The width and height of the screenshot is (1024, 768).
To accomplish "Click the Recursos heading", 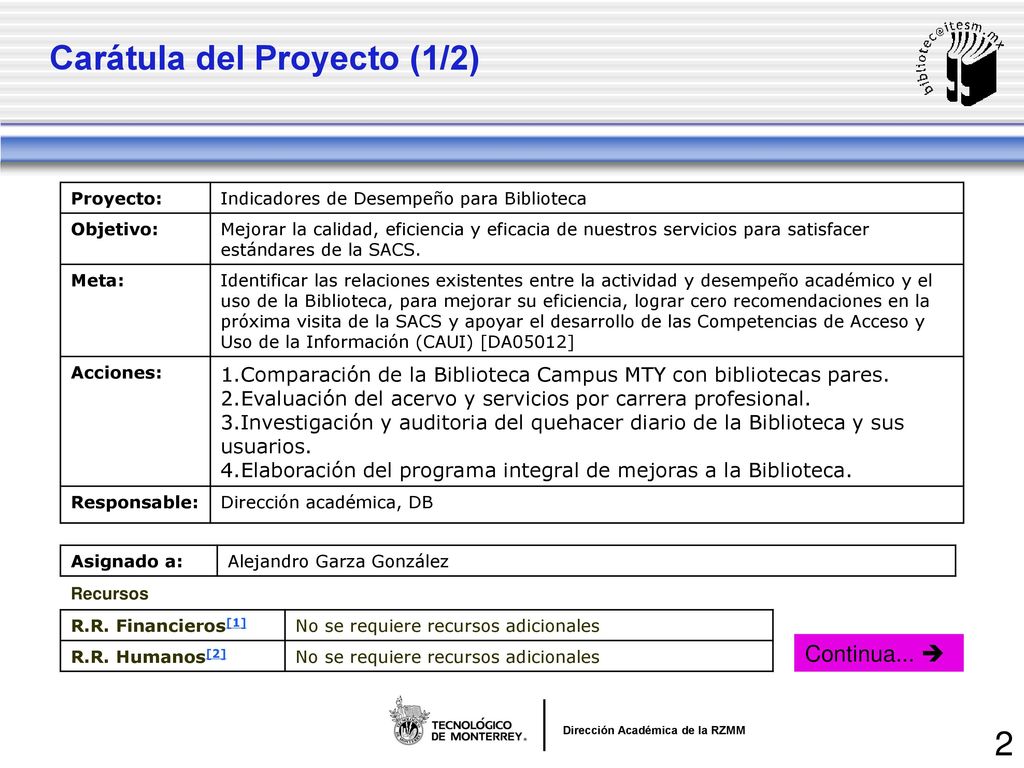I will [110, 594].
